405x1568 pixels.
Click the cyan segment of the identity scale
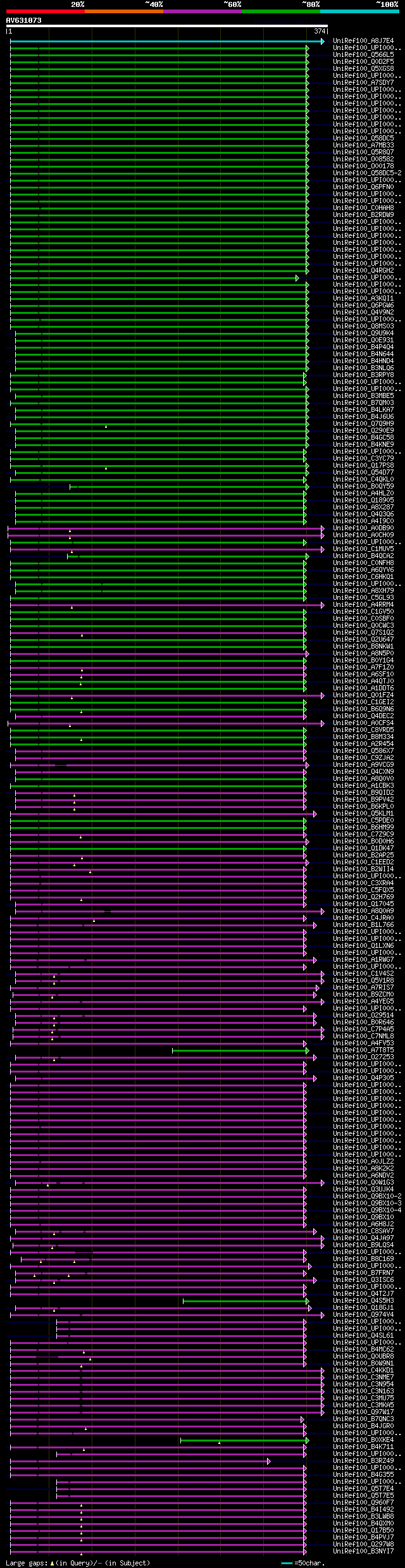359,11
